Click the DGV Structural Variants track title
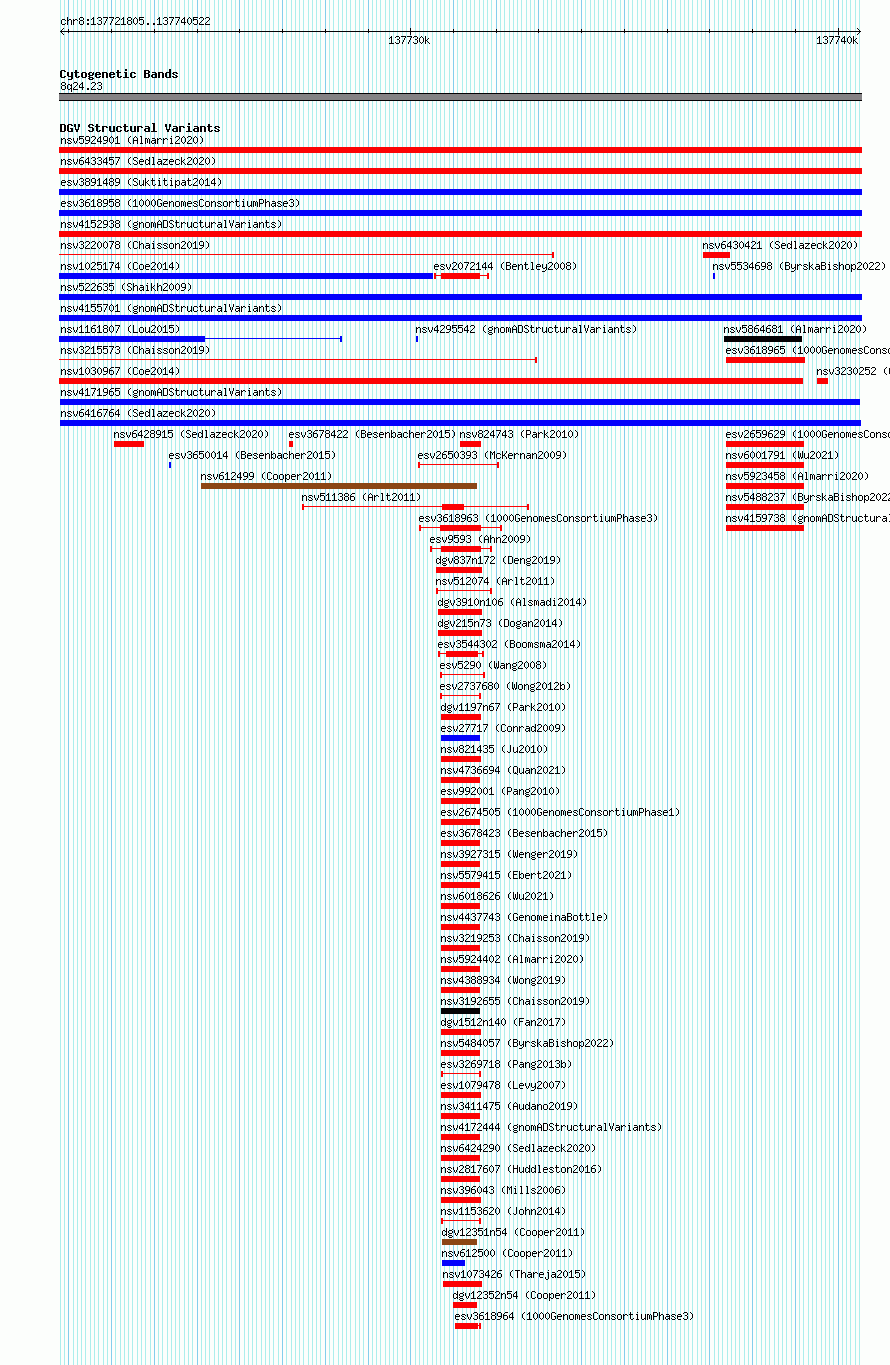The width and height of the screenshot is (890, 1365). [x=140, y=128]
